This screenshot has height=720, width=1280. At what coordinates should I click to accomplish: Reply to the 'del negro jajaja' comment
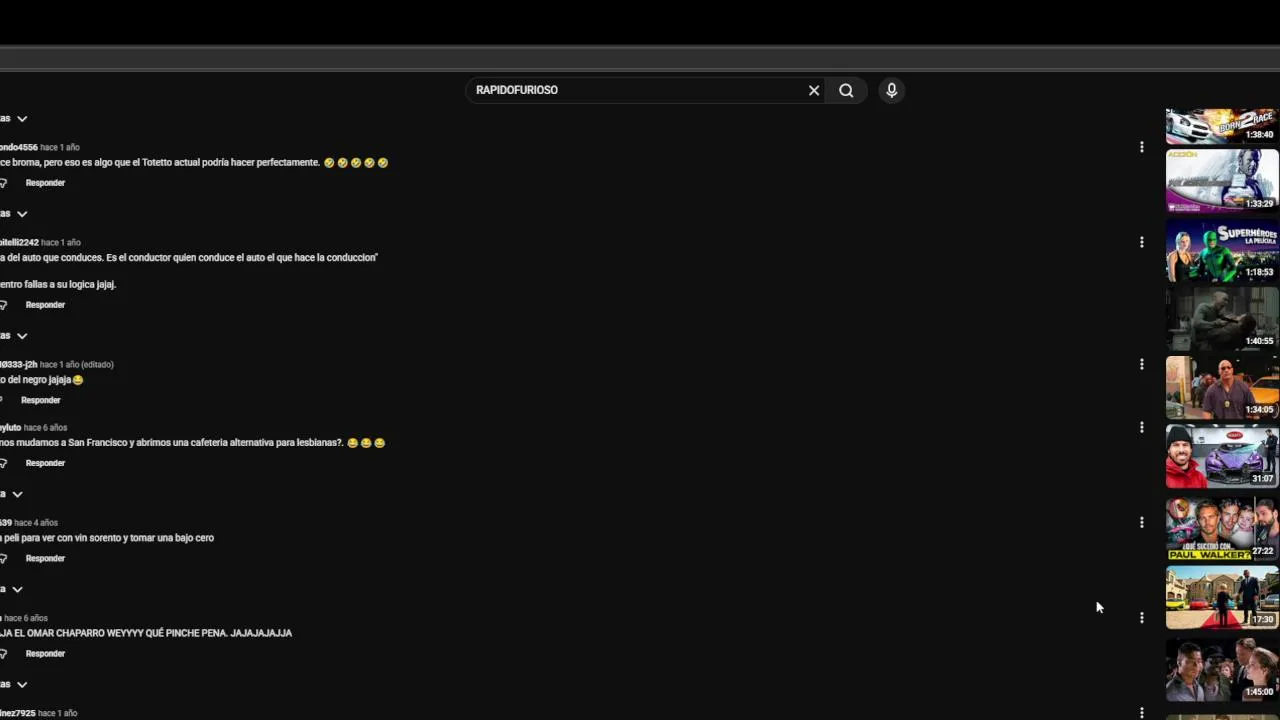click(x=41, y=400)
